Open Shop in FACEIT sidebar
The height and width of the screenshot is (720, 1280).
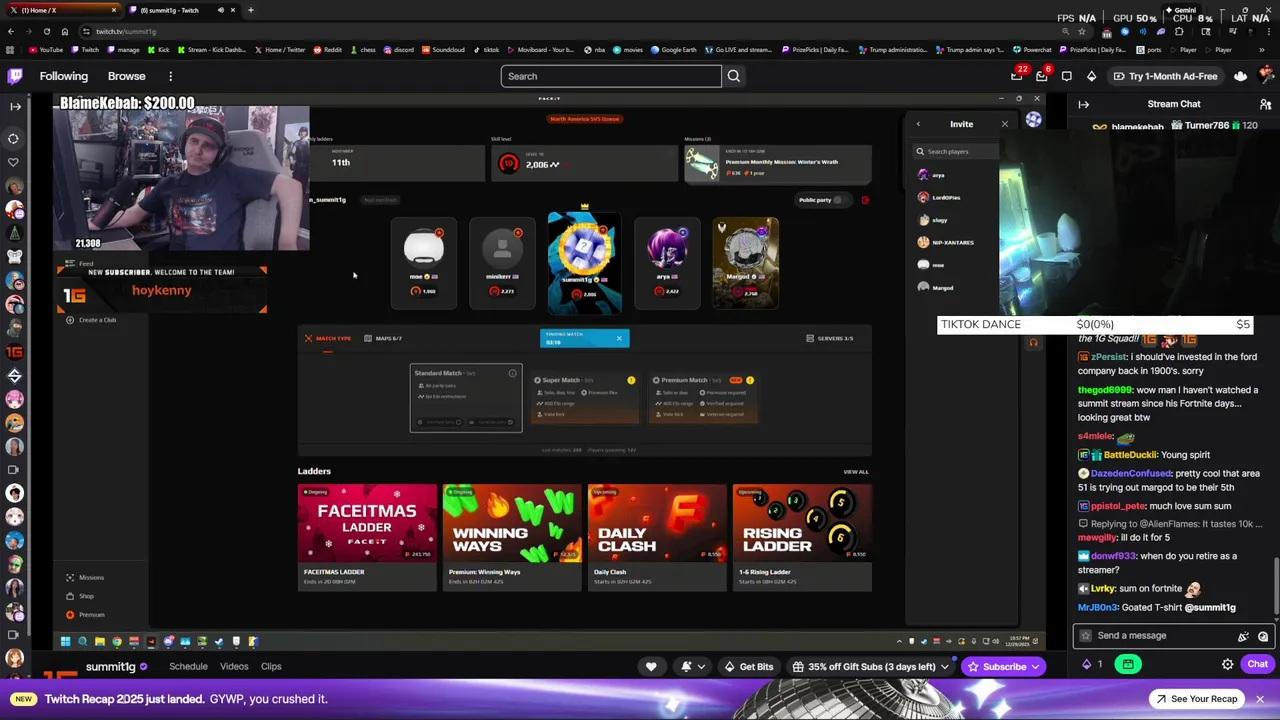(x=81, y=596)
